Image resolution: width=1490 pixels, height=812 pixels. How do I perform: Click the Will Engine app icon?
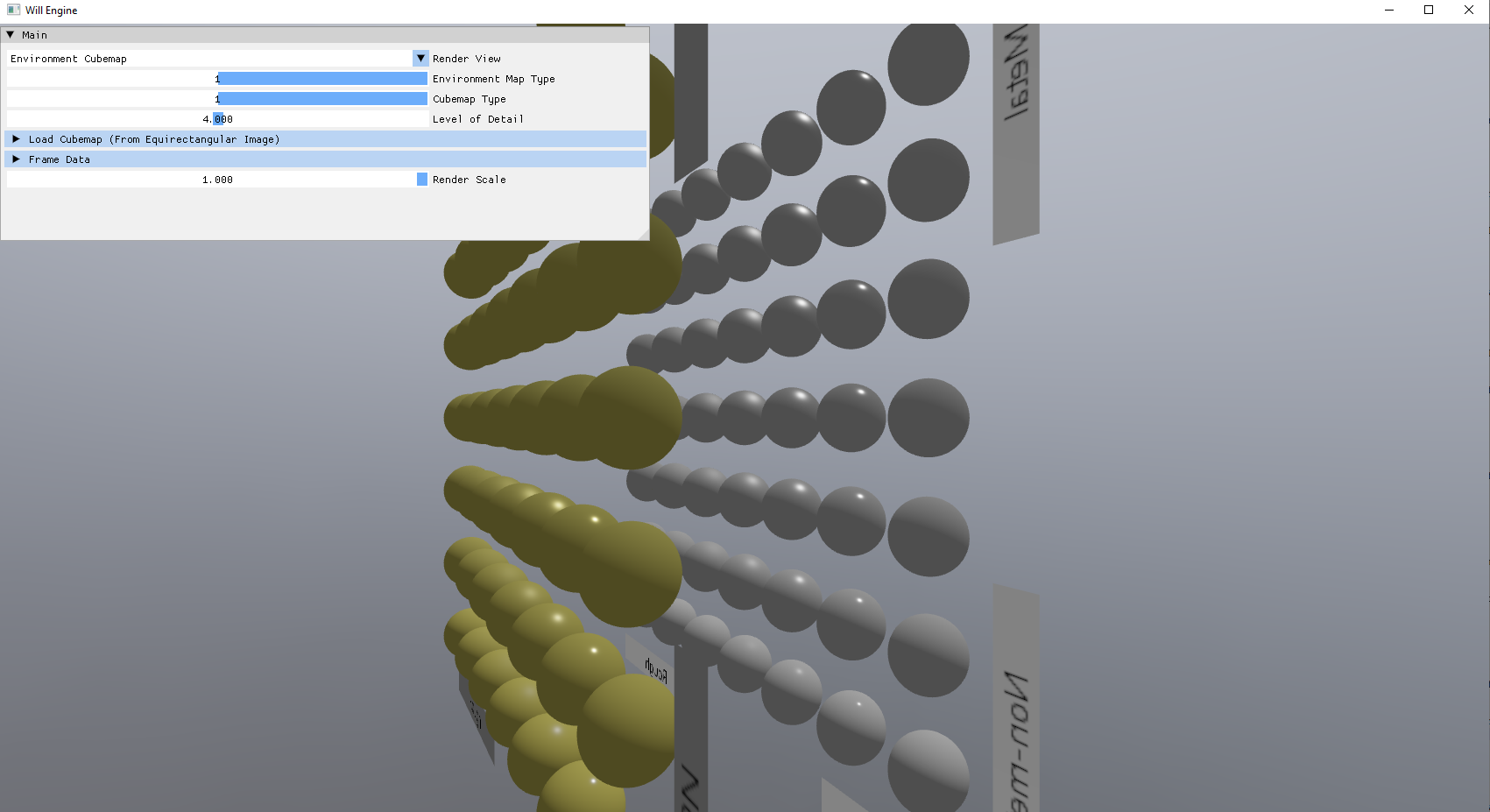click(13, 10)
